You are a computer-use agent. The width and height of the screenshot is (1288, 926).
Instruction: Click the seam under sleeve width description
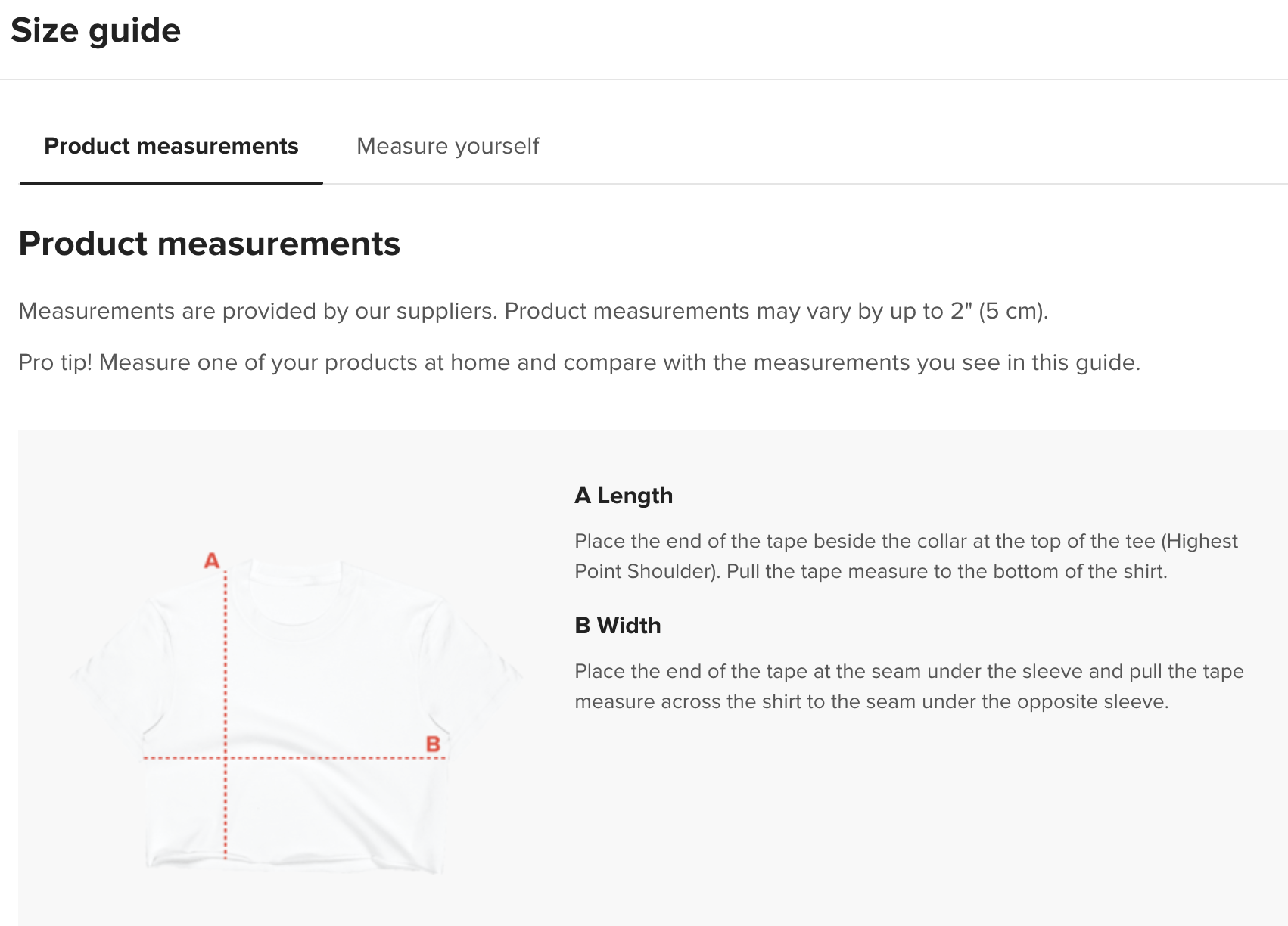coord(909,686)
